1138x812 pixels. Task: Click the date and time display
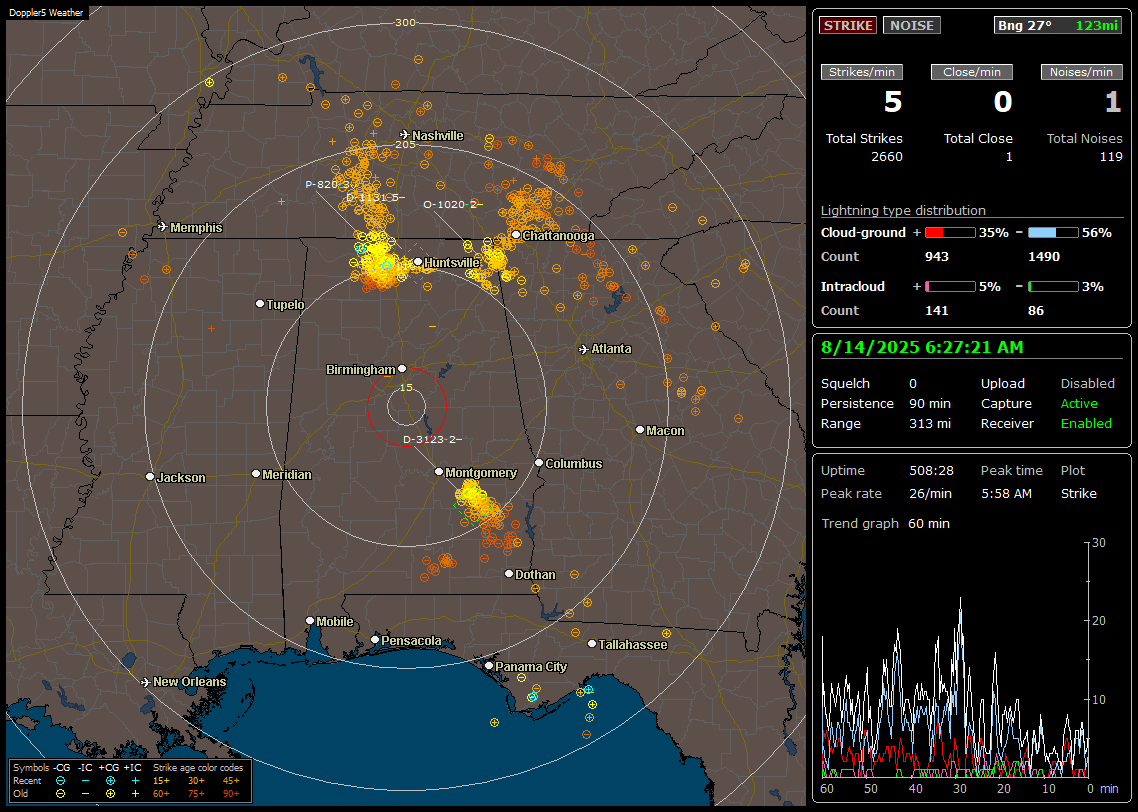tap(922, 348)
